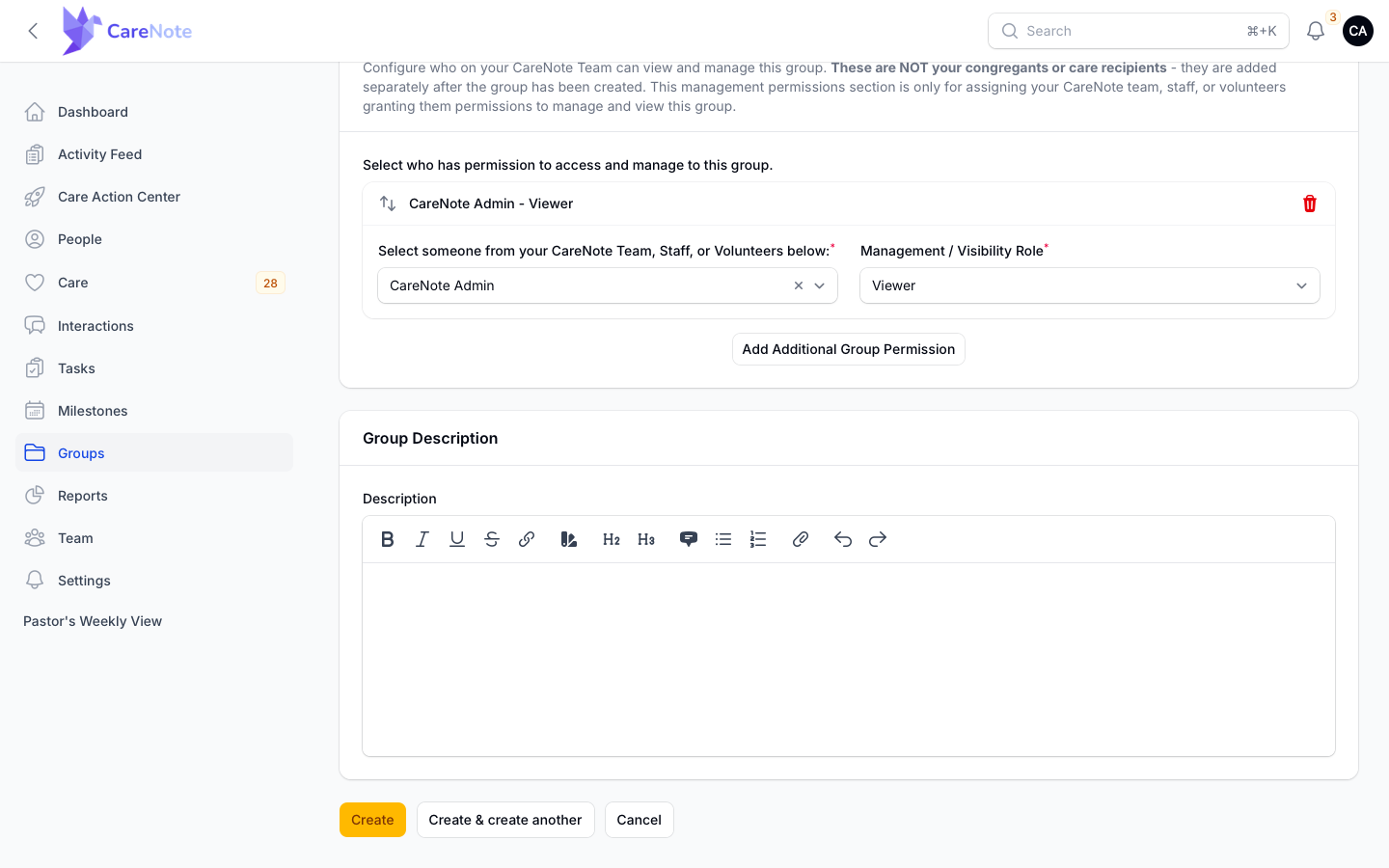The height and width of the screenshot is (868, 1389).
Task: Click the back arrow in header
Action: pos(33,31)
